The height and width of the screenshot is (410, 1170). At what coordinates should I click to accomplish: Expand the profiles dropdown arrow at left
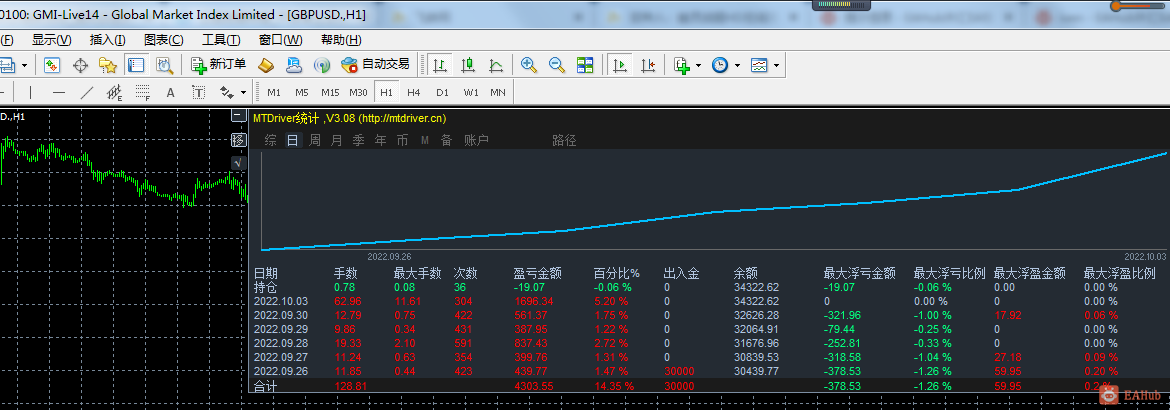point(25,66)
